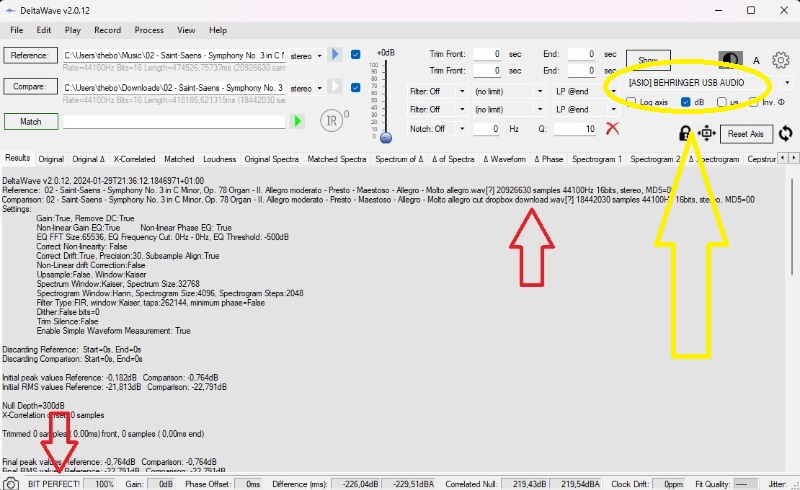Take a screenshot with the camera icon

pyautogui.click(x=11, y=484)
